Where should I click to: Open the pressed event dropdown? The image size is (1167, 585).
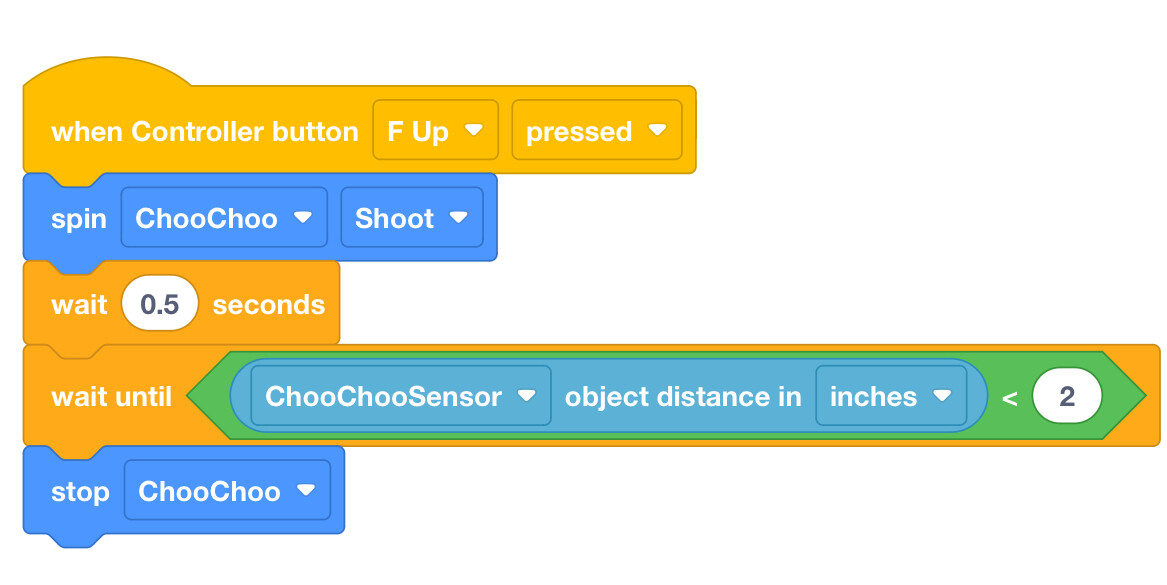click(x=597, y=130)
